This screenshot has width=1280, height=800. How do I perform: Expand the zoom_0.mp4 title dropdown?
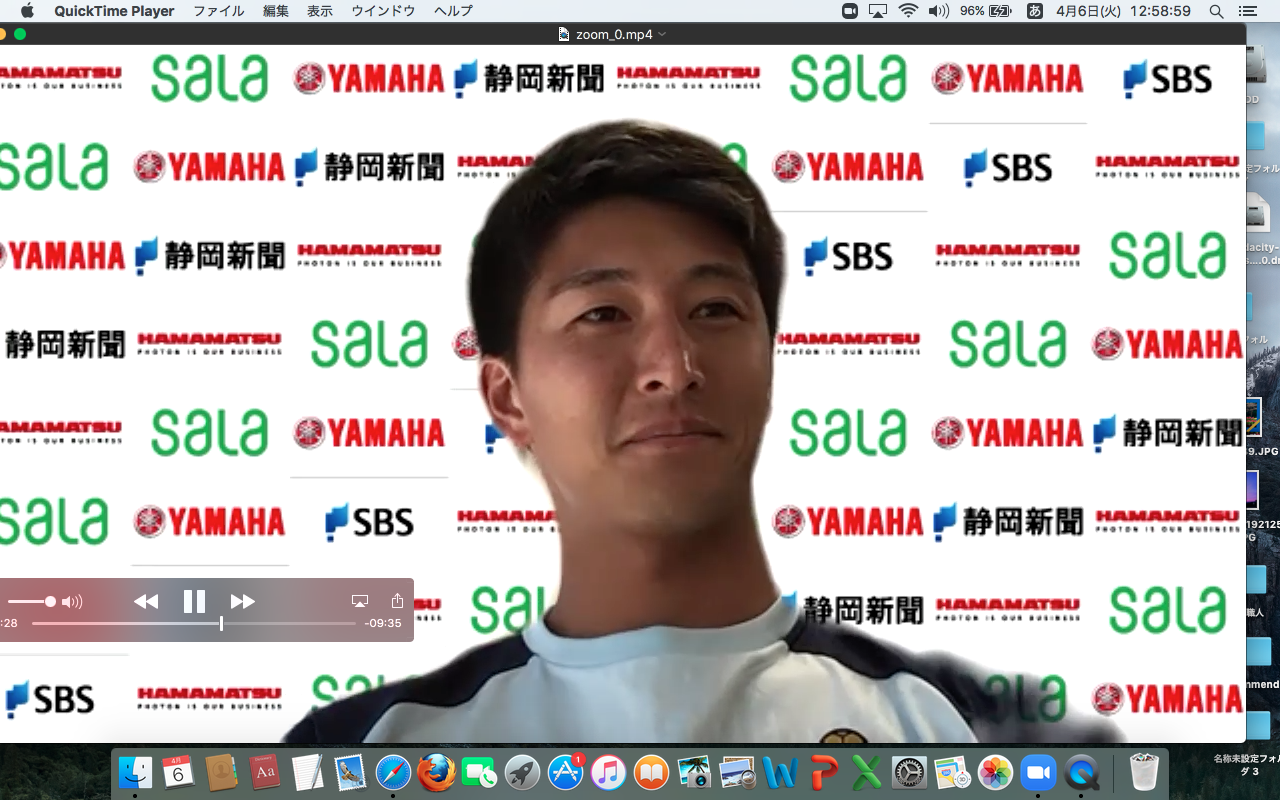pyautogui.click(x=662, y=34)
